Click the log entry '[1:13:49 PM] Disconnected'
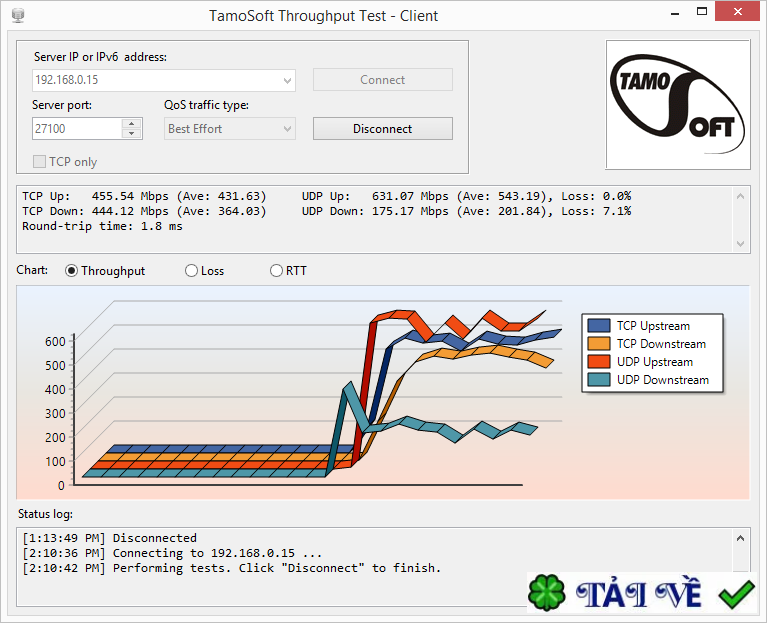The height and width of the screenshot is (623, 767). (110, 538)
